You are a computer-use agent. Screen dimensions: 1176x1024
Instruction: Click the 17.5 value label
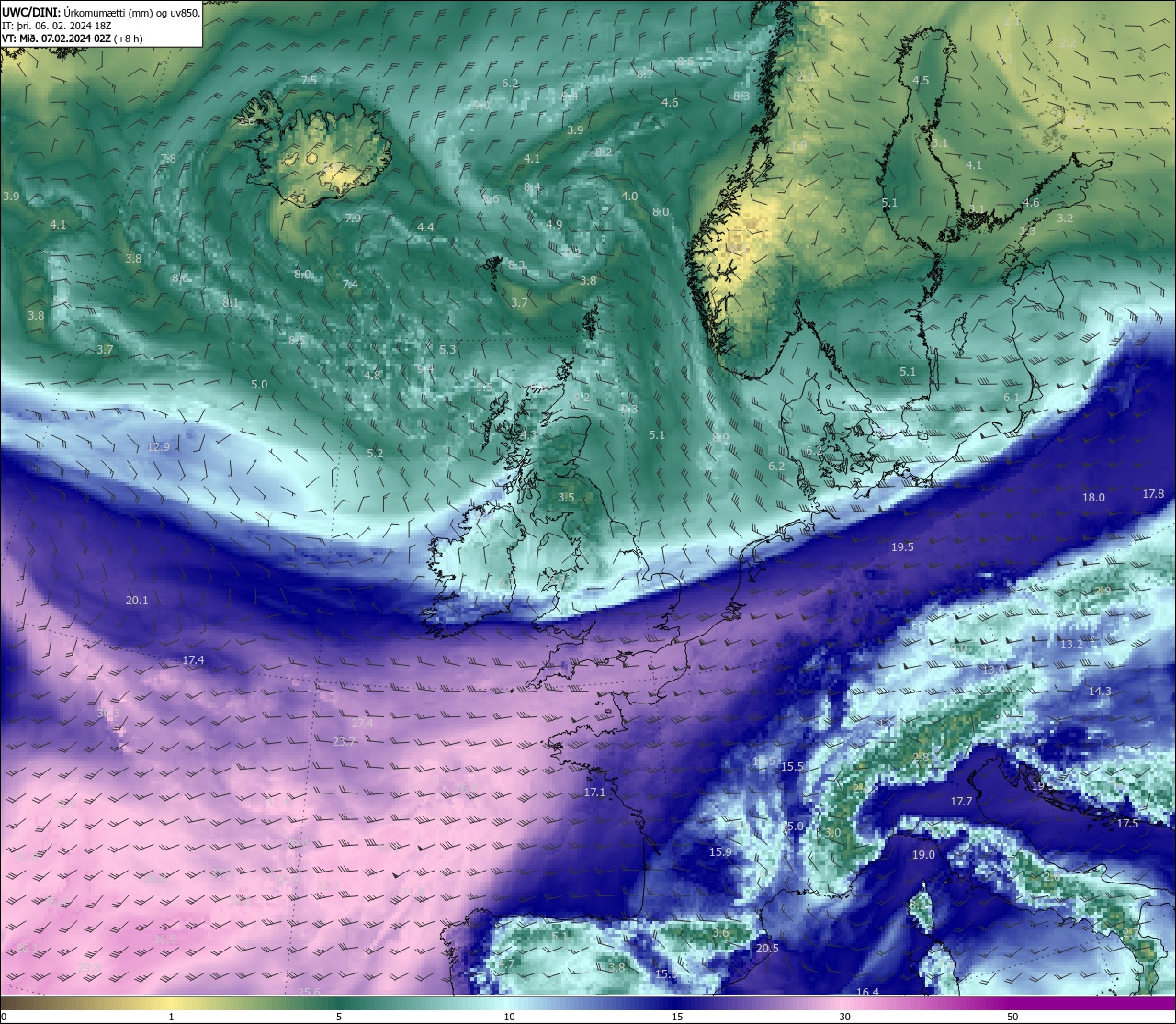click(1127, 823)
